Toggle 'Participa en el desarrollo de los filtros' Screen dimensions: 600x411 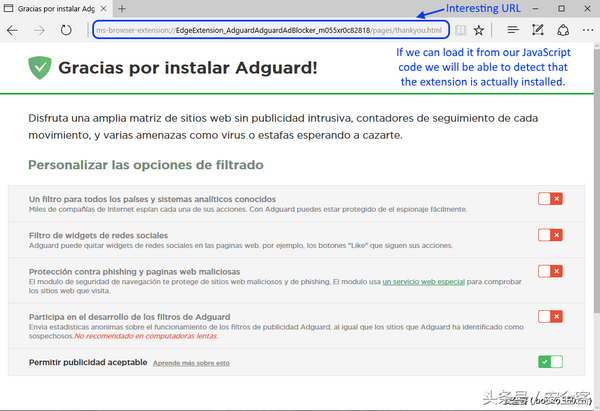pos(550,317)
